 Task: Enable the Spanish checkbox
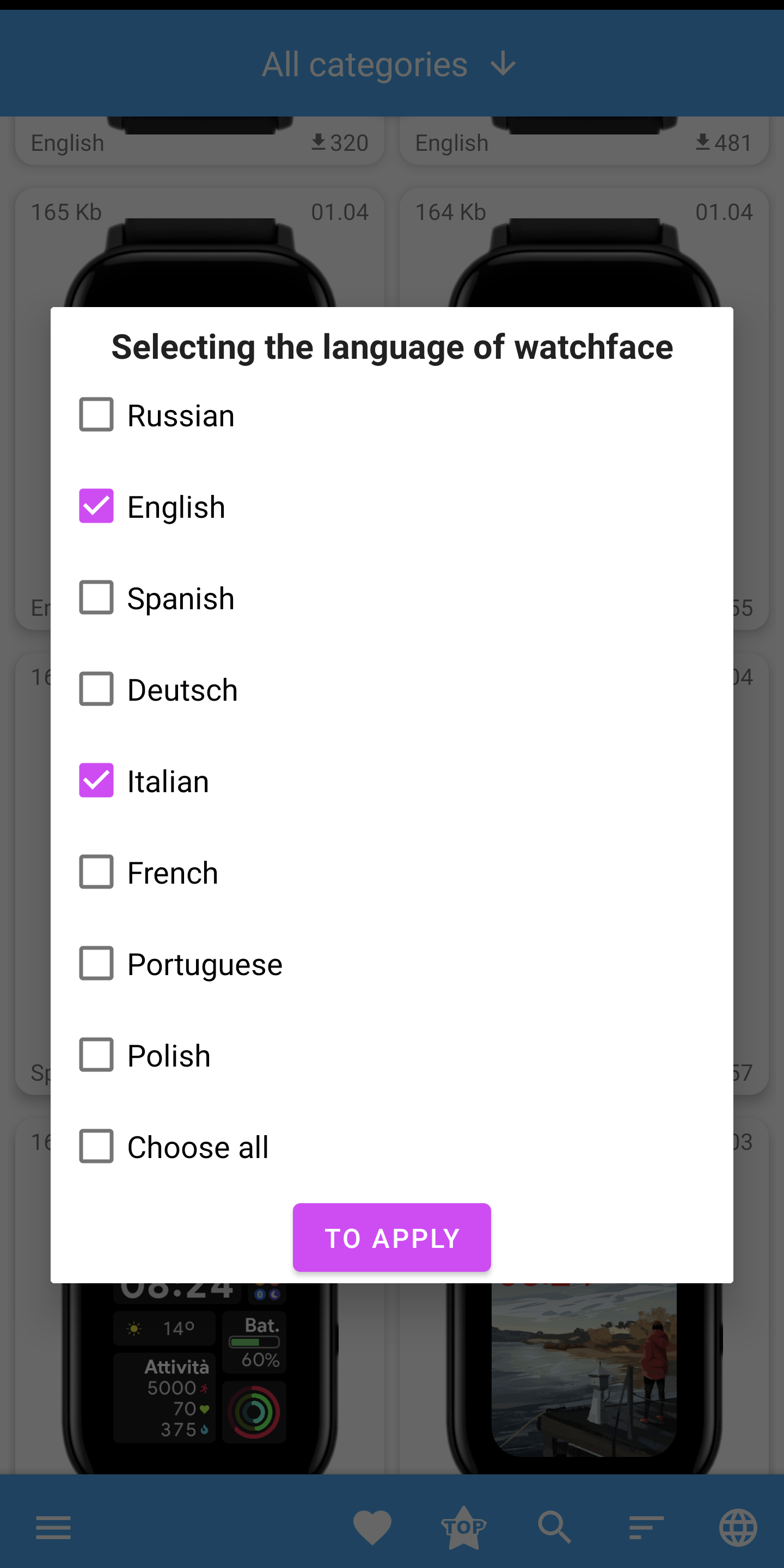96,598
